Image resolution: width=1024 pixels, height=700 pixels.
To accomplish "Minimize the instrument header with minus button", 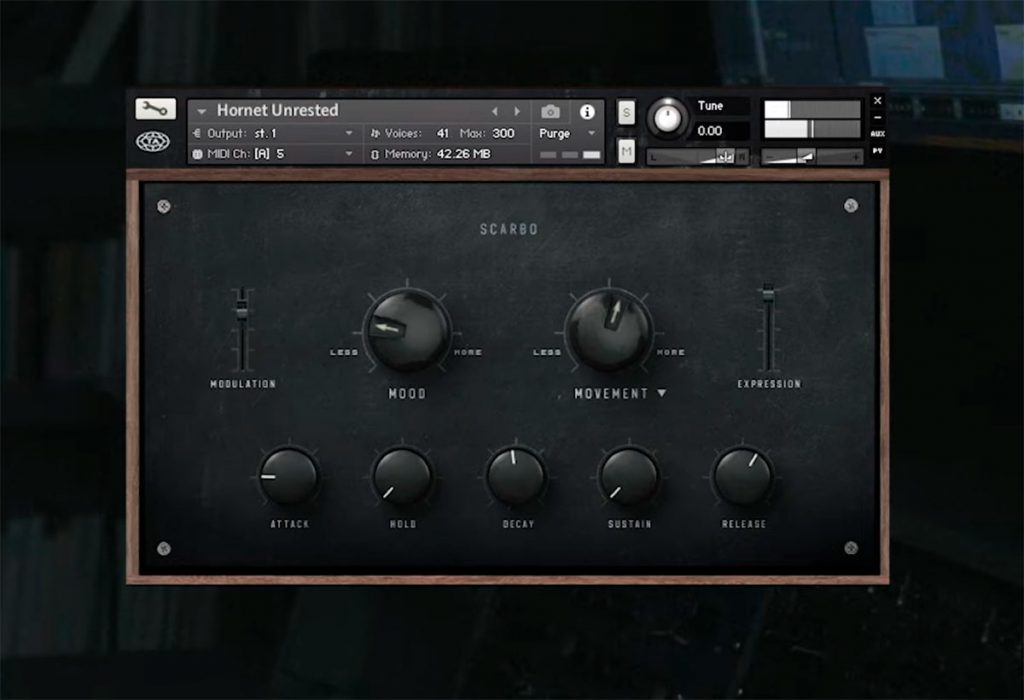I will [878, 118].
